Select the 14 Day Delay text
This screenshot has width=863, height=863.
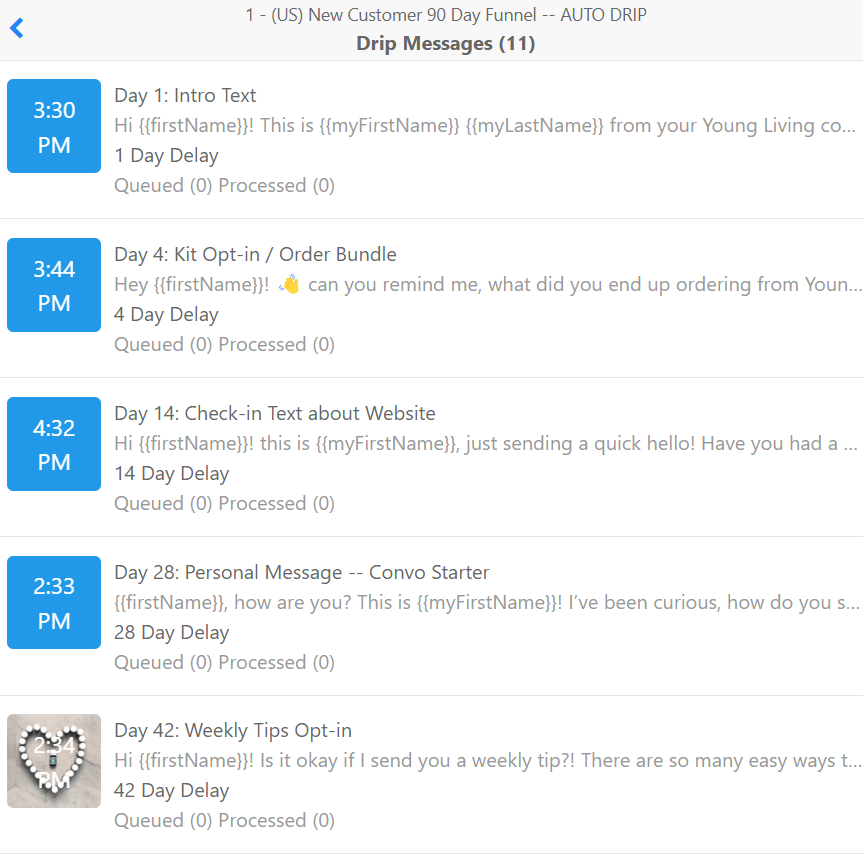[x=172, y=473]
